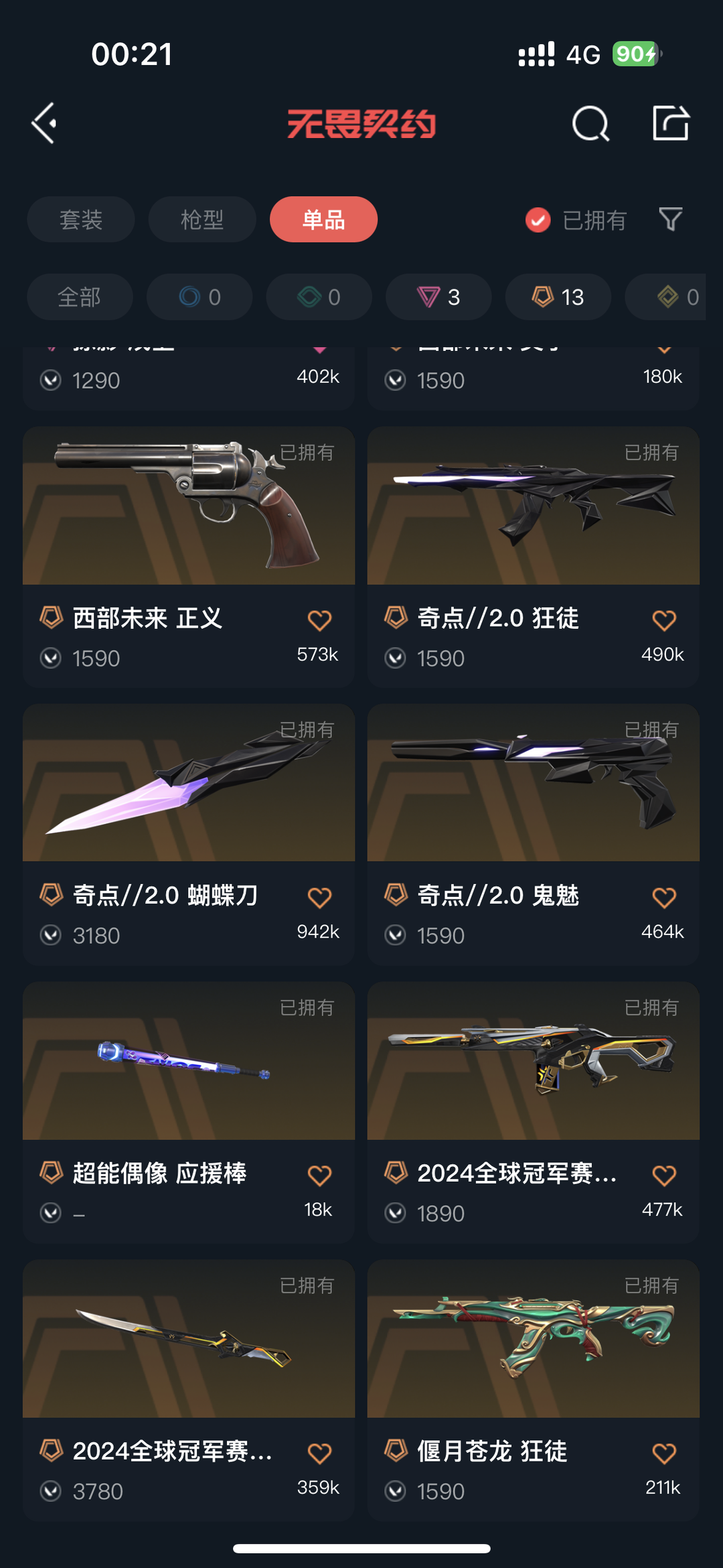The image size is (723, 1568).
Task: Select the blue circle tier filter
Action: coord(199,297)
